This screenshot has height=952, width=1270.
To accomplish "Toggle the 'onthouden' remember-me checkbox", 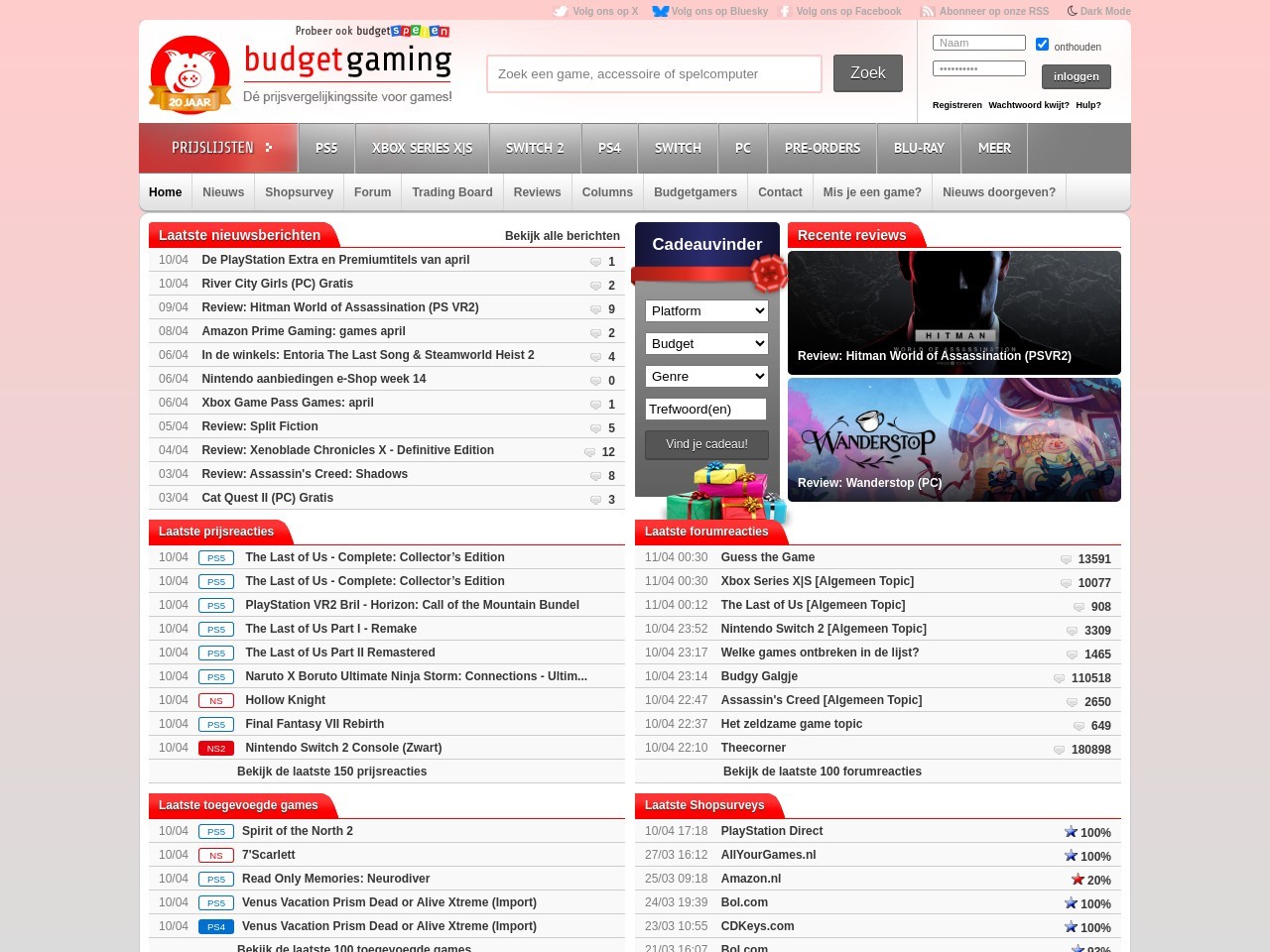I will tap(1042, 44).
